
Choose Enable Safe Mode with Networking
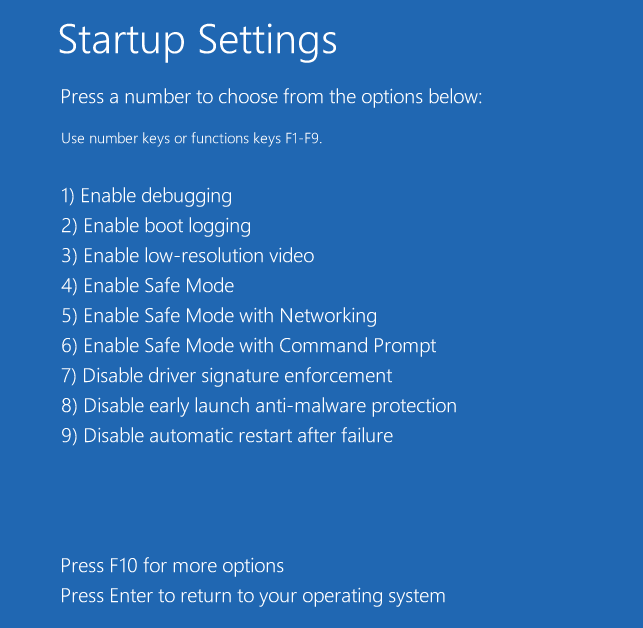click(219, 316)
